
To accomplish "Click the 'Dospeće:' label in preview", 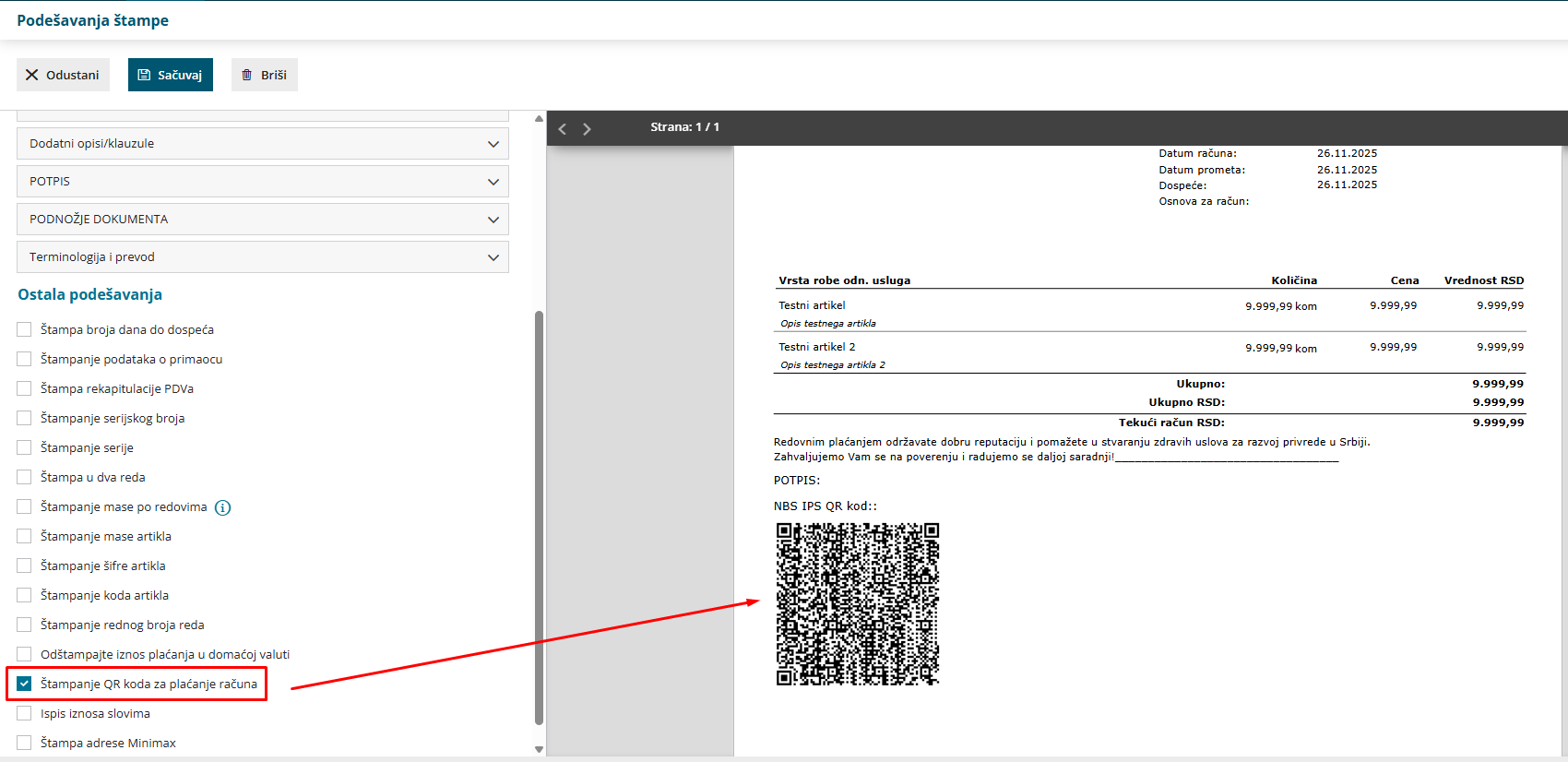I will [x=1182, y=185].
